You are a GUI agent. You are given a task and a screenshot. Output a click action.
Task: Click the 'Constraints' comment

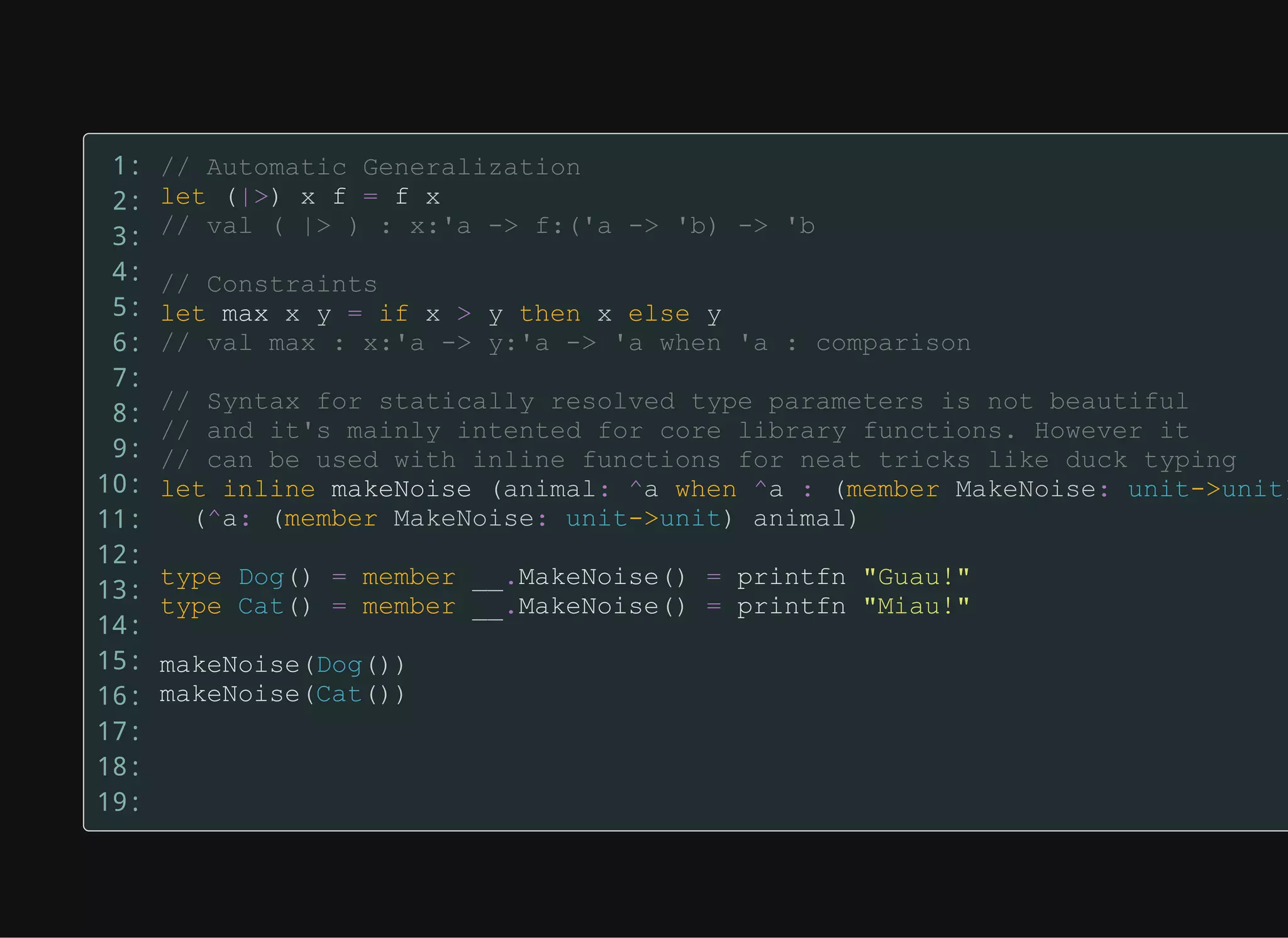[x=291, y=284]
